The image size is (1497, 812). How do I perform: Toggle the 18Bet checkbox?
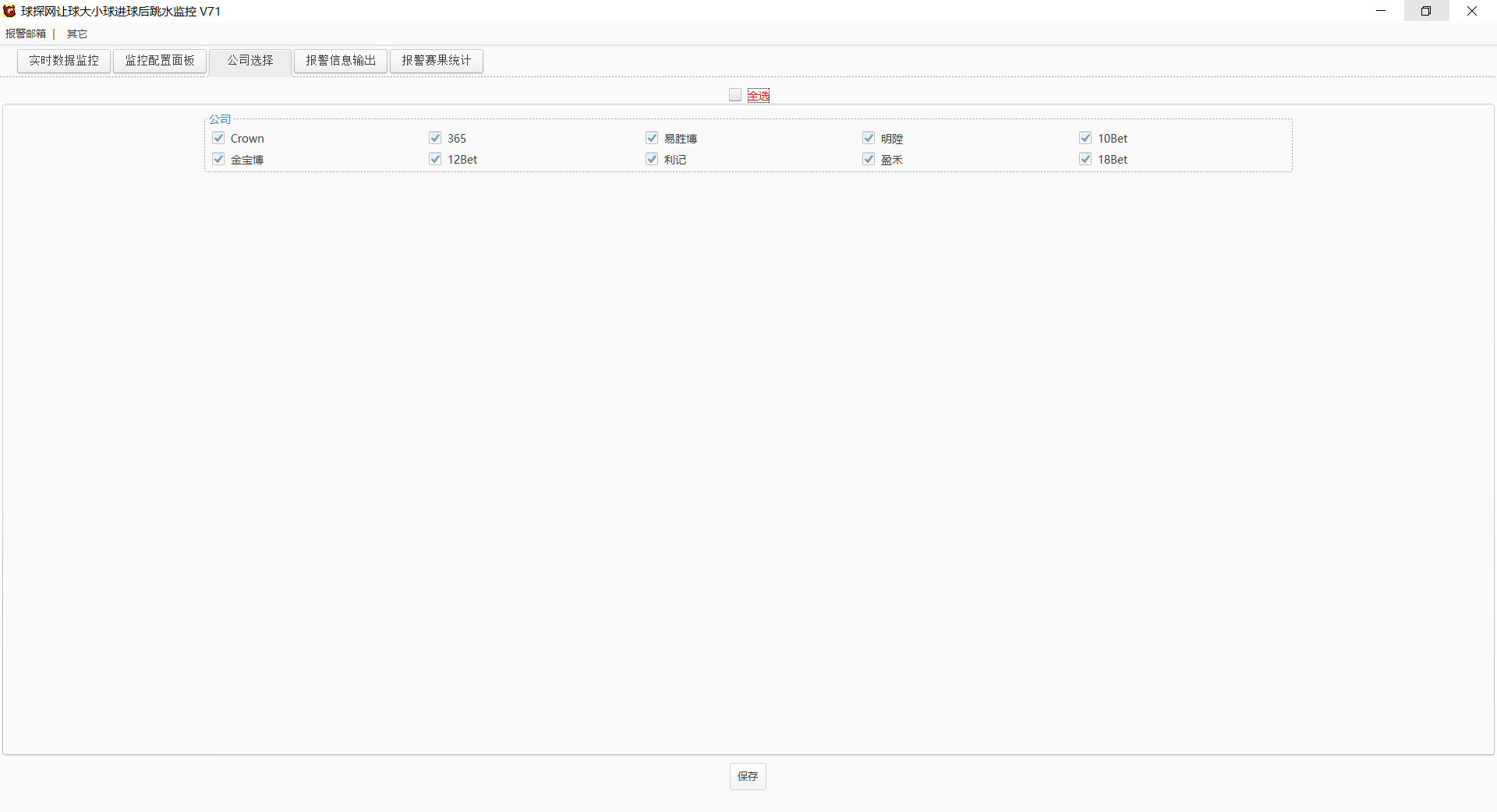click(1085, 159)
